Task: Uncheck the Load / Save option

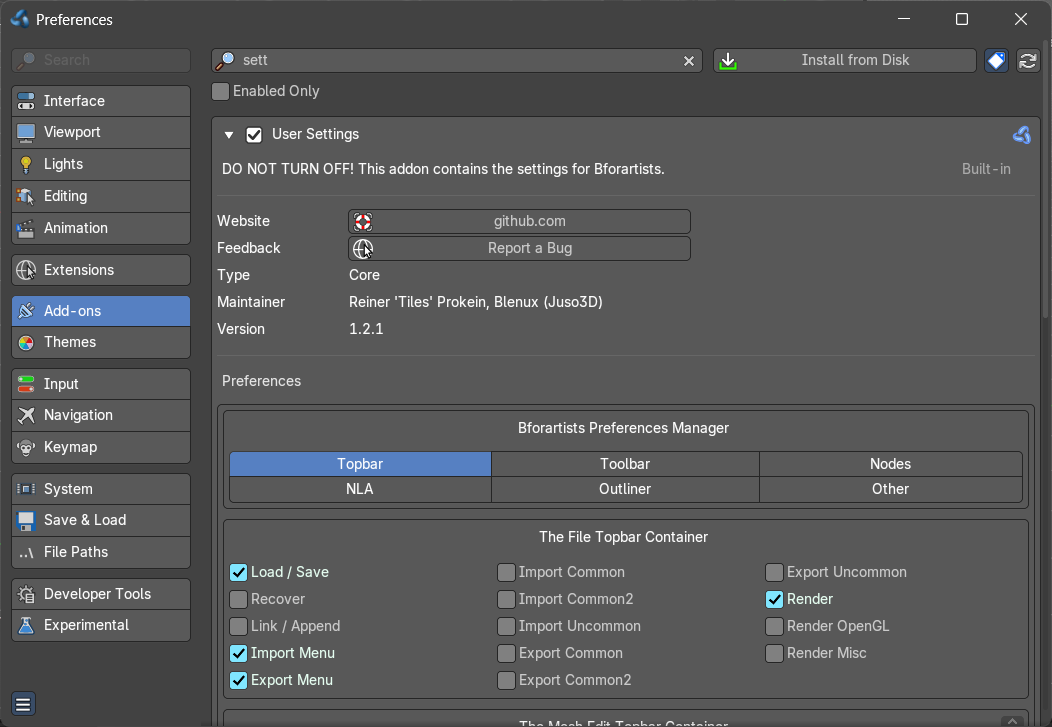Action: point(238,572)
